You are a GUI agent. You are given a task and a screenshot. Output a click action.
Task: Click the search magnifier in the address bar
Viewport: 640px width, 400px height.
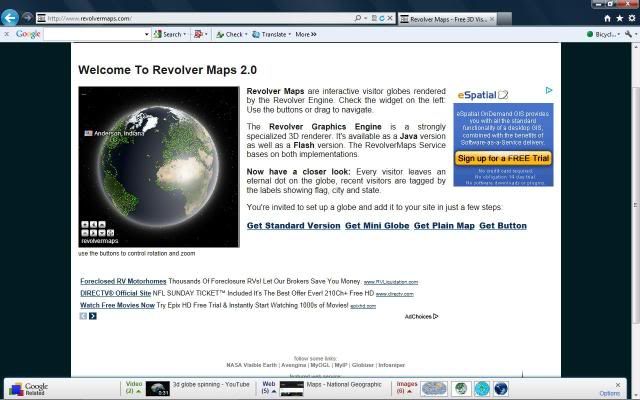(358, 18)
